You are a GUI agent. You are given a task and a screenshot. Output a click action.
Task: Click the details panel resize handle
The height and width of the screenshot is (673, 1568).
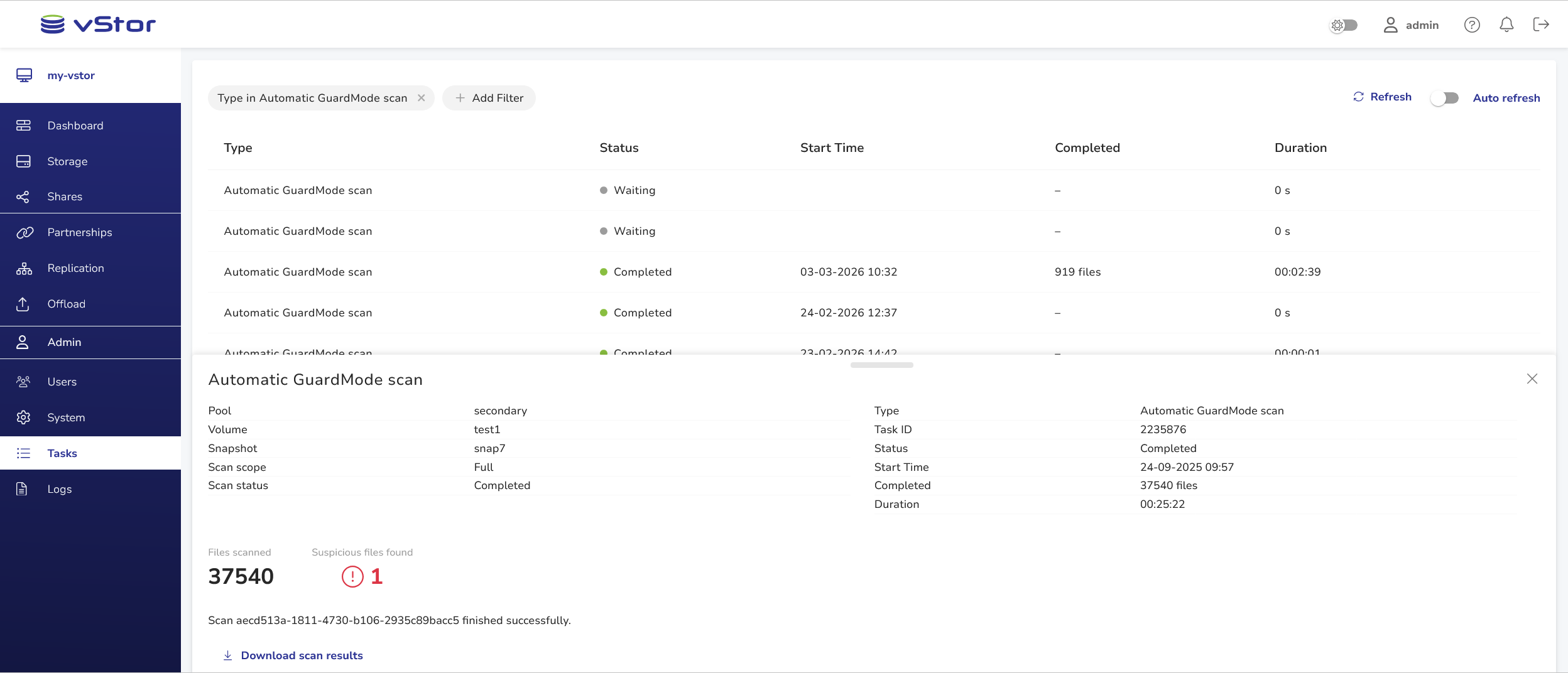pos(881,365)
